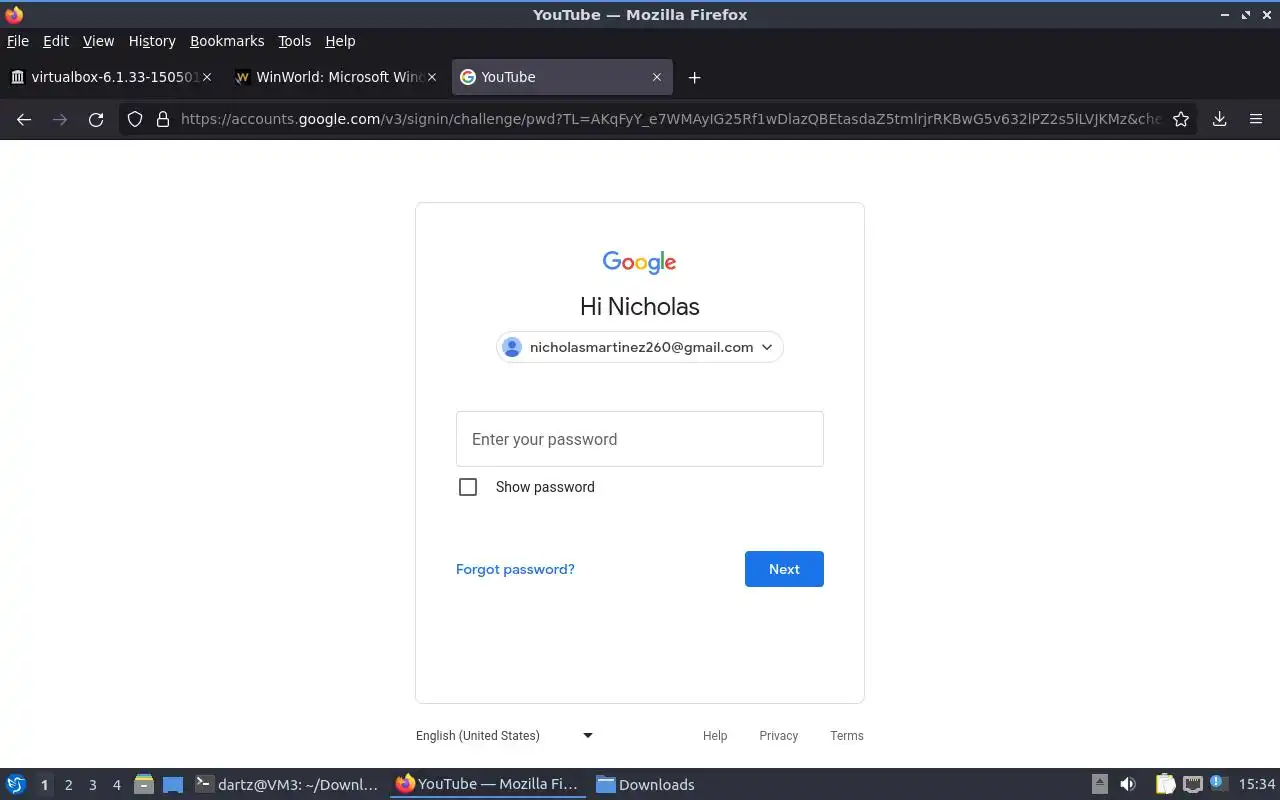Open the Privacy link

[x=778, y=736]
